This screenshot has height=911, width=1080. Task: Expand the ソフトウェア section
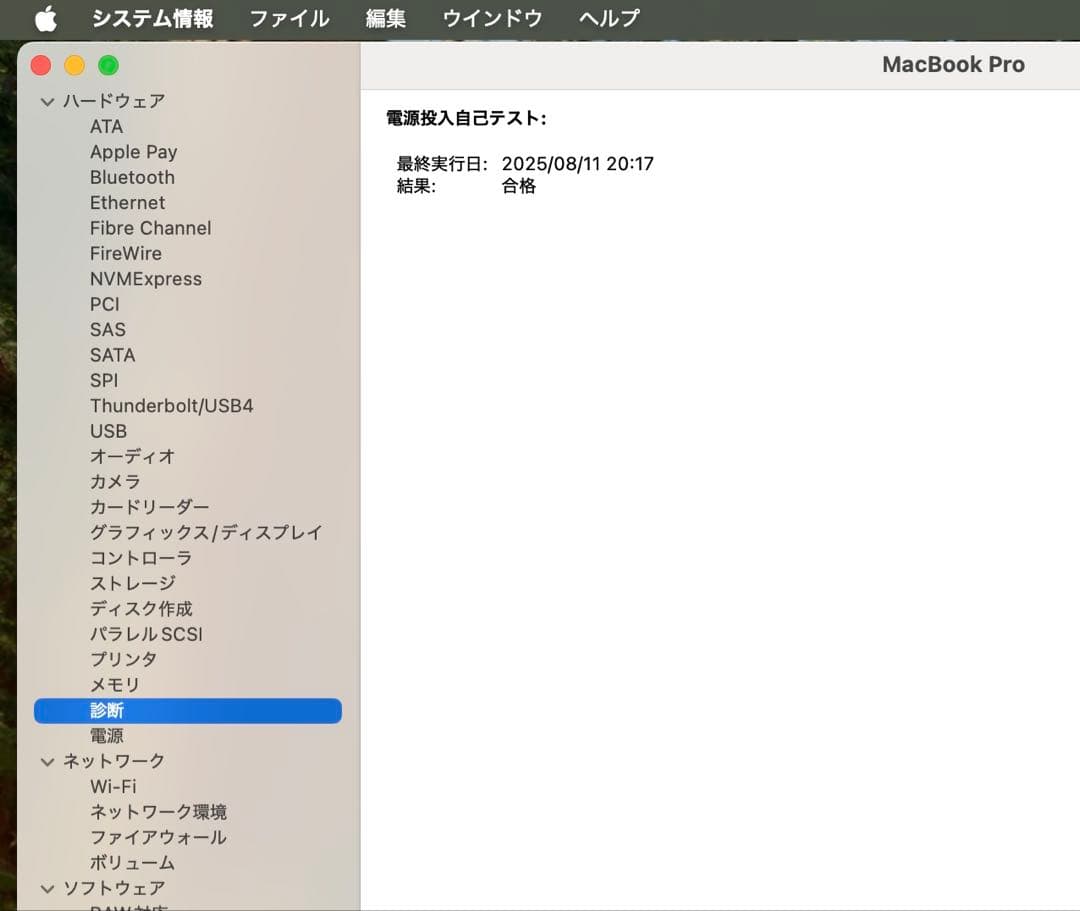pyautogui.click(x=47, y=888)
